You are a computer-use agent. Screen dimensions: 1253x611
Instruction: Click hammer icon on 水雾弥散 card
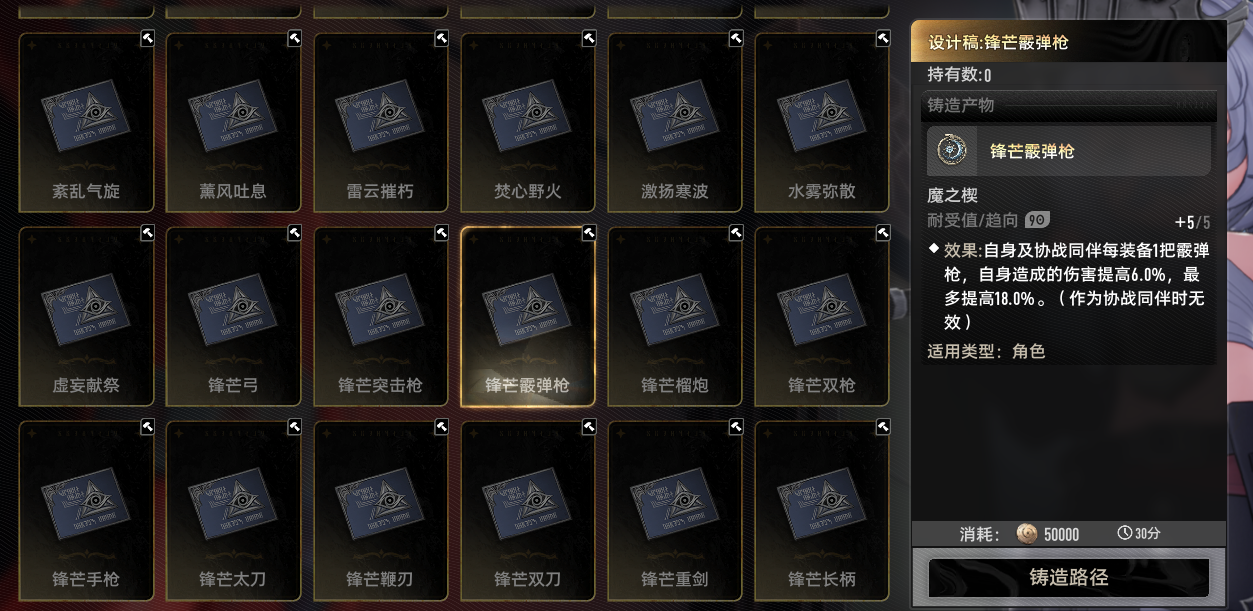coord(883,38)
